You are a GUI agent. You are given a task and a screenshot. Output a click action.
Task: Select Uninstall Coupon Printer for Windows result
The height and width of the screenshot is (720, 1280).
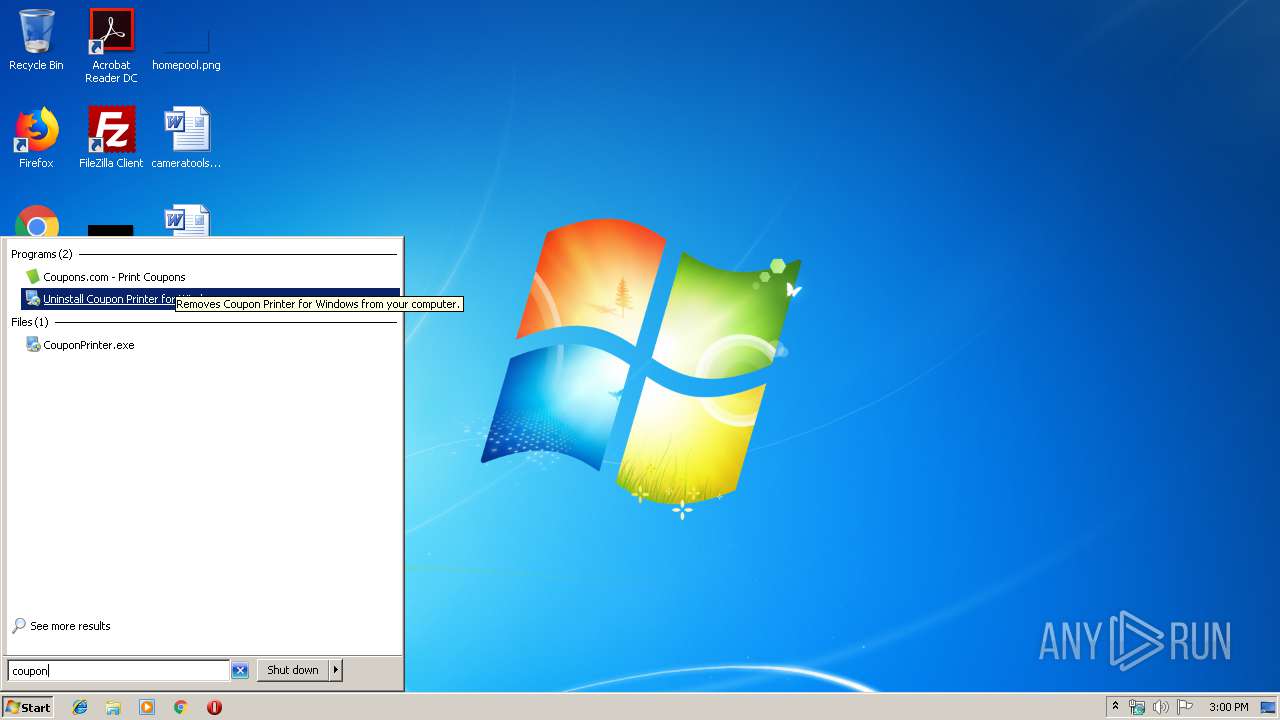click(210, 299)
